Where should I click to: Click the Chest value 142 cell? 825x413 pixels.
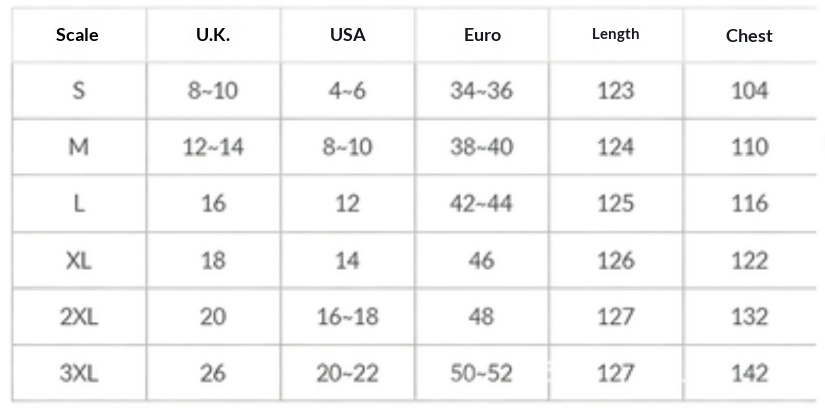click(x=749, y=373)
